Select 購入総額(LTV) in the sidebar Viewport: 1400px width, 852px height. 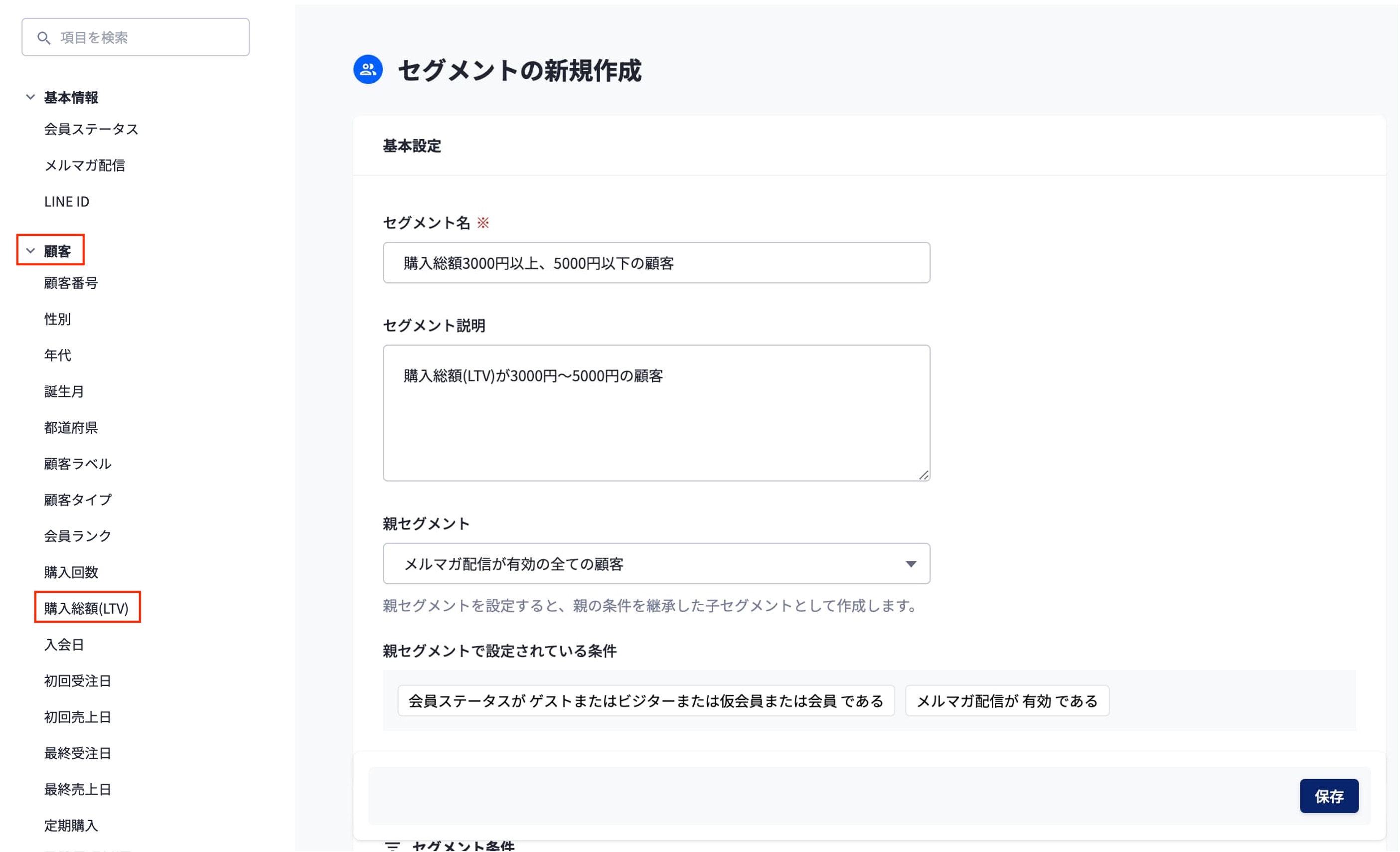click(86, 608)
